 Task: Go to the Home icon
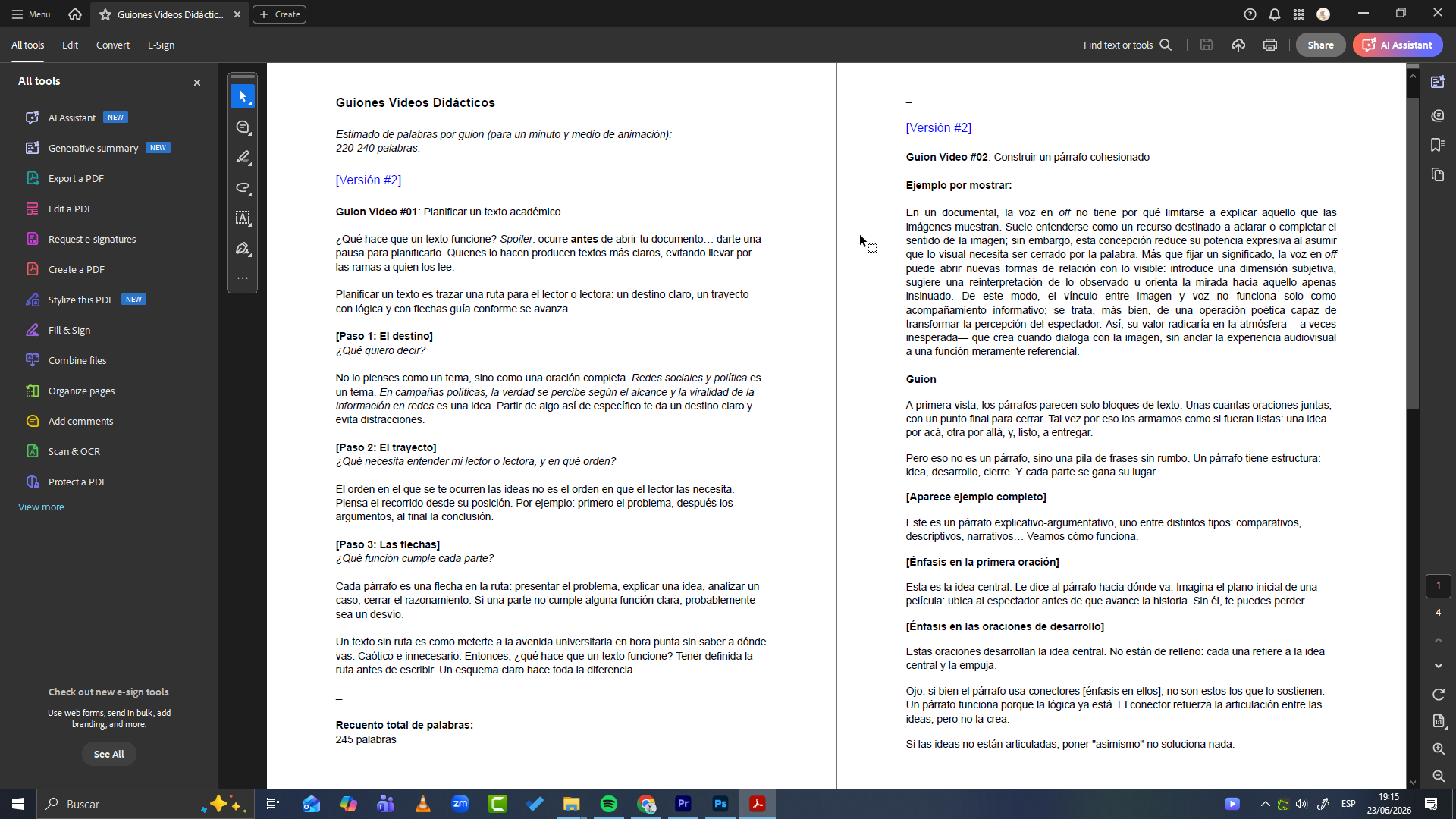74,14
